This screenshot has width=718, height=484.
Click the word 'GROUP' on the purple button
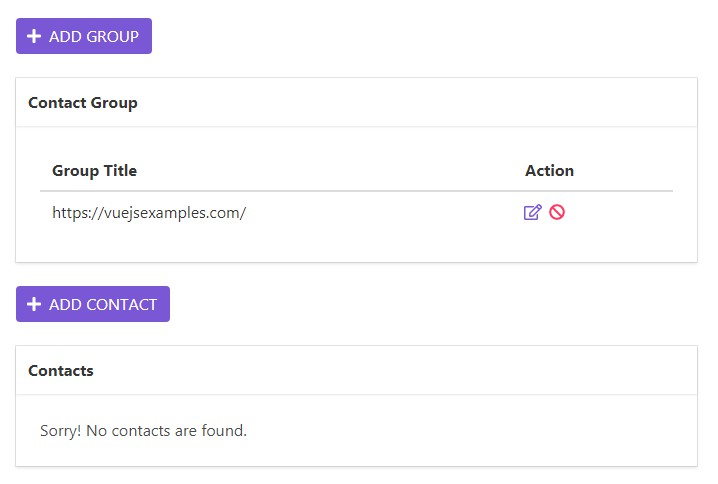(113, 36)
